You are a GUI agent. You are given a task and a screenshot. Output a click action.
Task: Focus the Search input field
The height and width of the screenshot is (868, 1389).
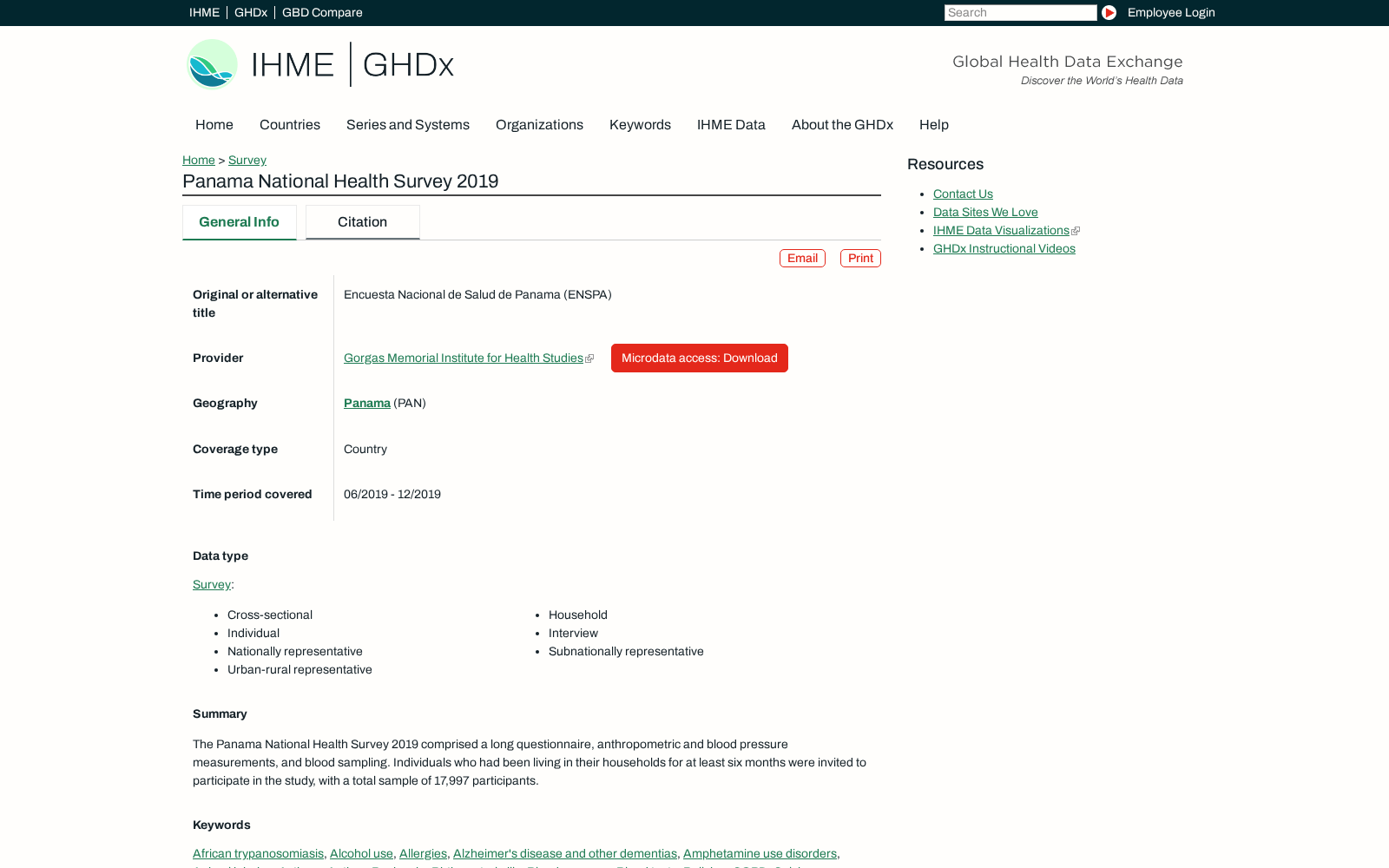(1020, 12)
